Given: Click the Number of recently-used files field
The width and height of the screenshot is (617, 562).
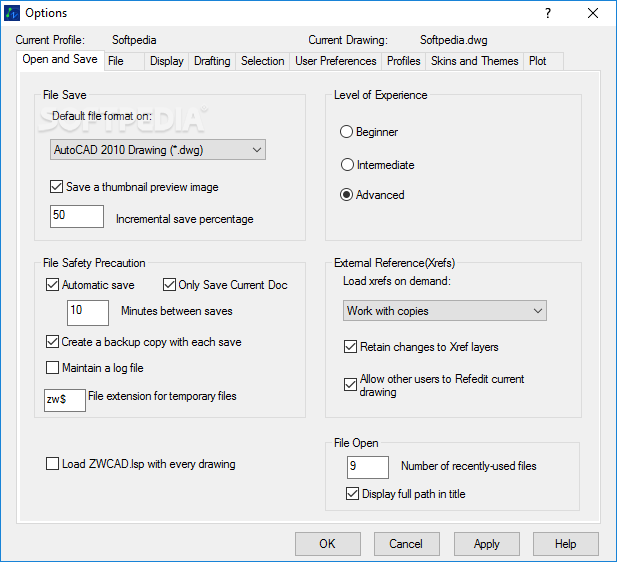Looking at the screenshot, I should [368, 467].
